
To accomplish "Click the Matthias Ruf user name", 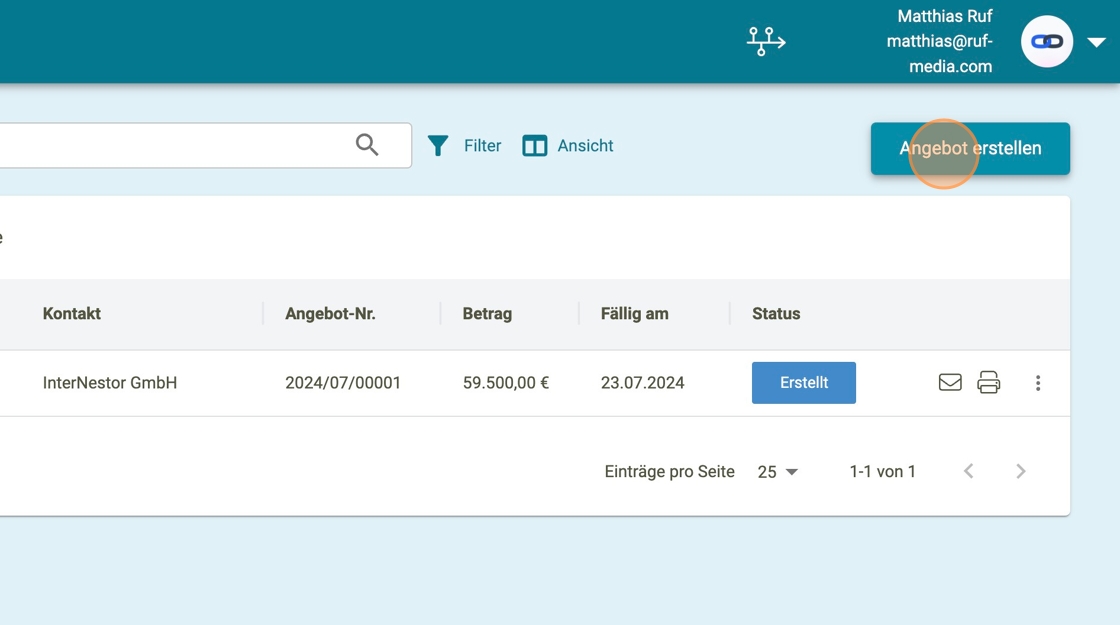I will pyautogui.click(x=944, y=16).
